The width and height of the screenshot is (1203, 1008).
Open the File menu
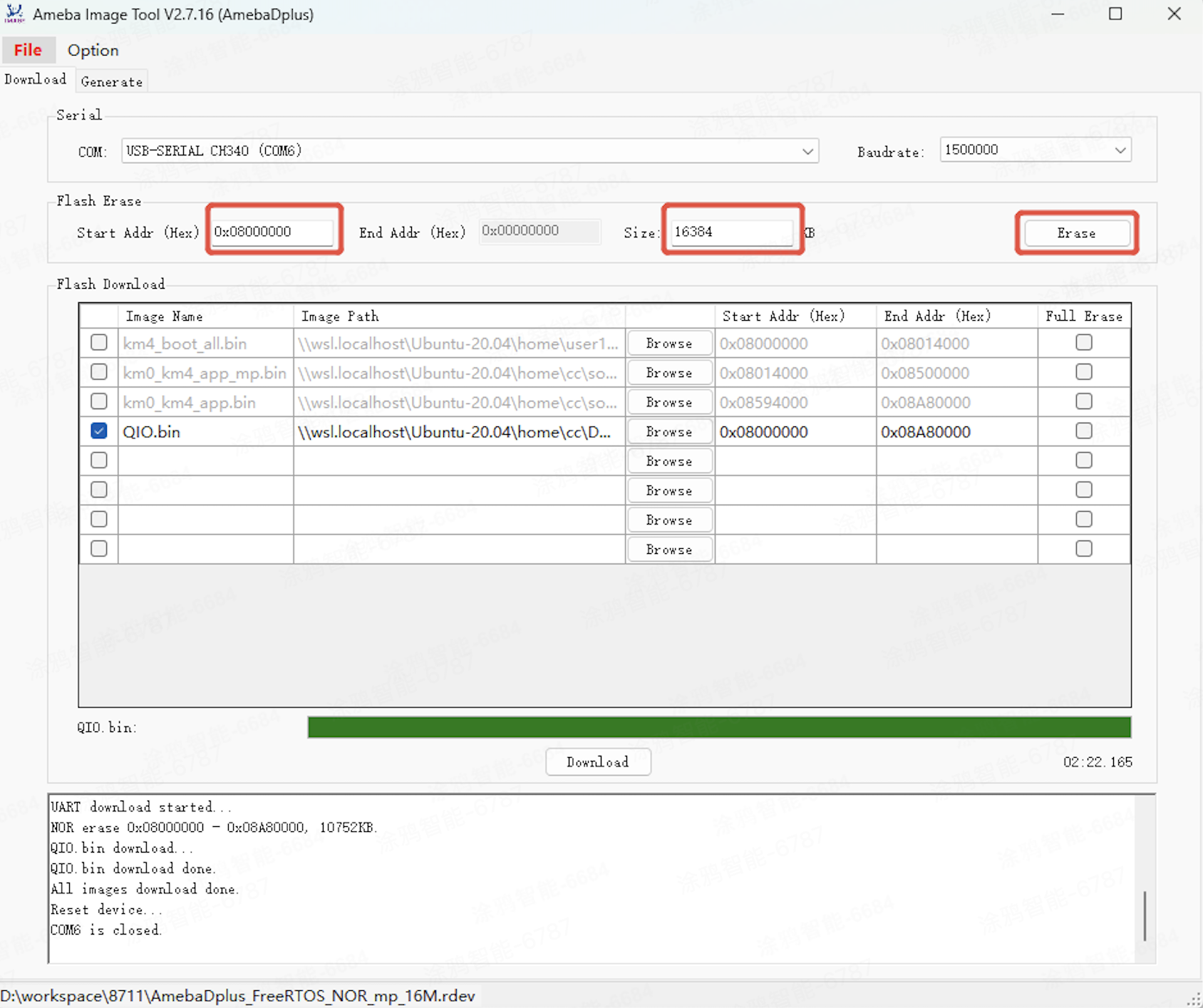click(28, 50)
